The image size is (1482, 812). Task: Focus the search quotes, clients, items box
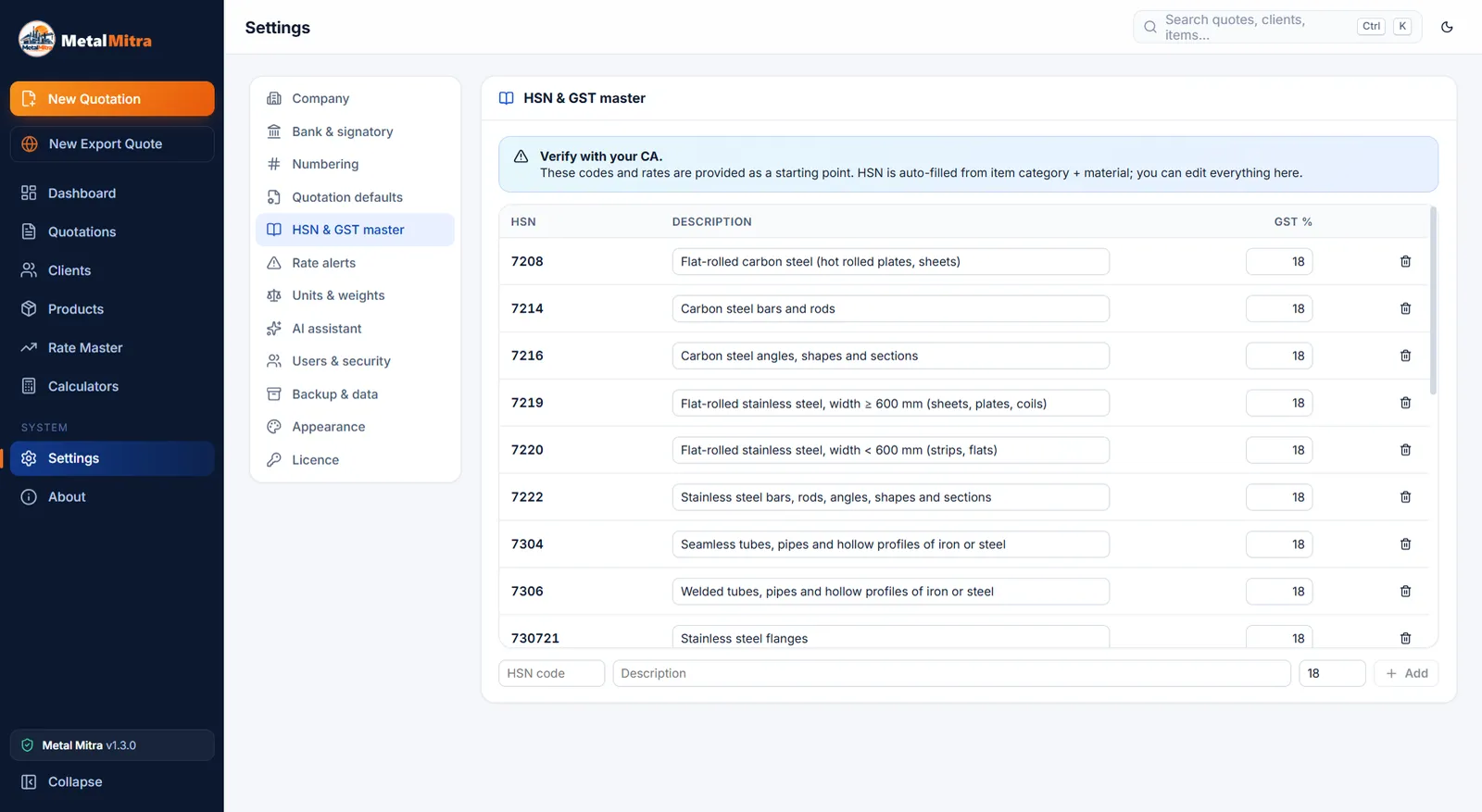tap(1278, 27)
